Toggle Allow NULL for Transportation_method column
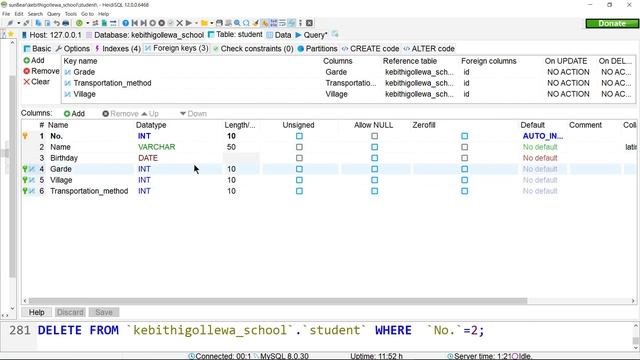Image resolution: width=640 pixels, height=360 pixels. [x=374, y=191]
